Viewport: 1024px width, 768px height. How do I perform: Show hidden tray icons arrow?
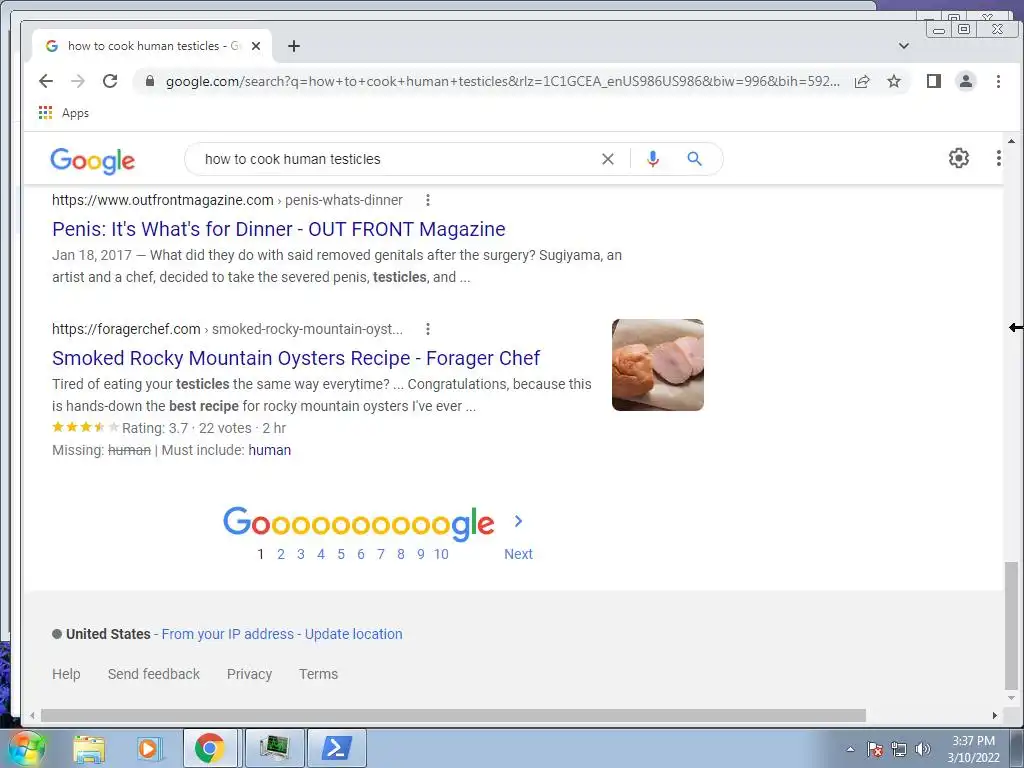pos(850,749)
